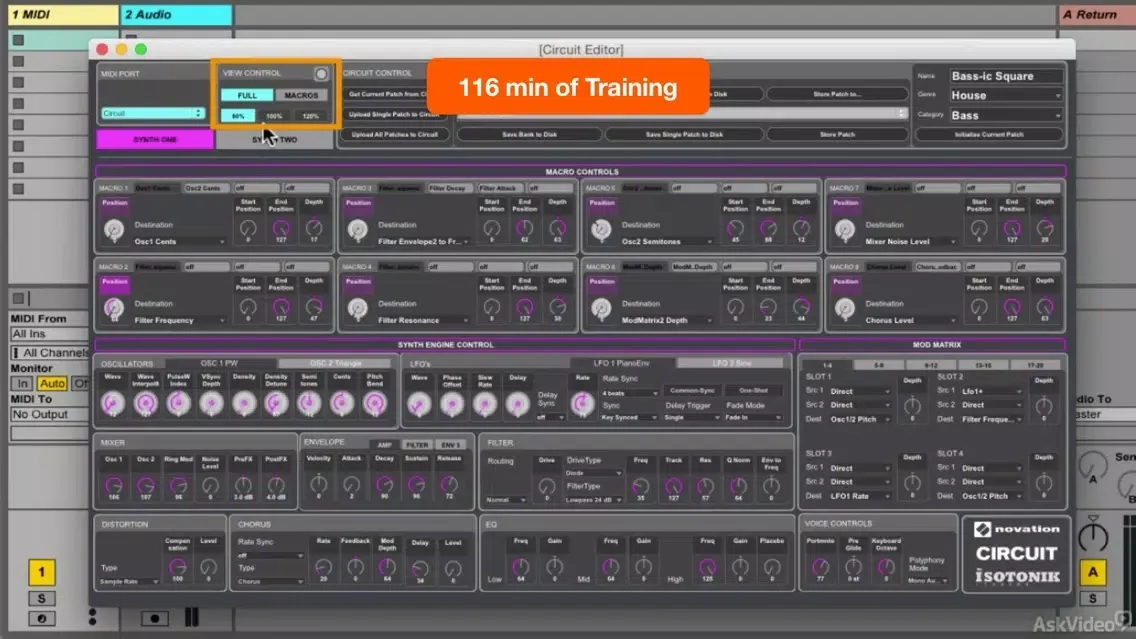Click the Macro 1 Position knob

114,230
